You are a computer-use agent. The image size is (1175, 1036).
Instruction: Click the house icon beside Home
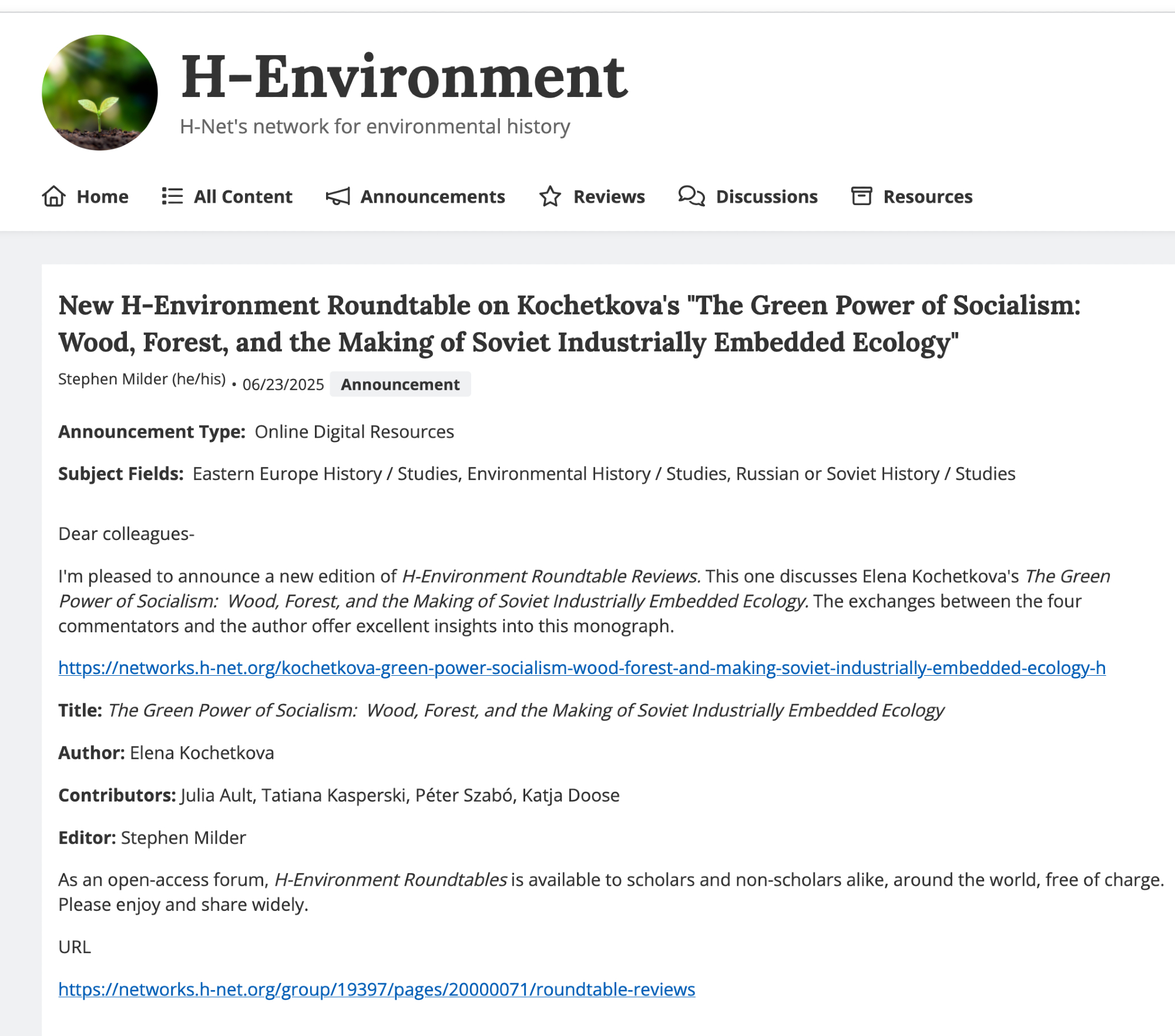[x=54, y=196]
